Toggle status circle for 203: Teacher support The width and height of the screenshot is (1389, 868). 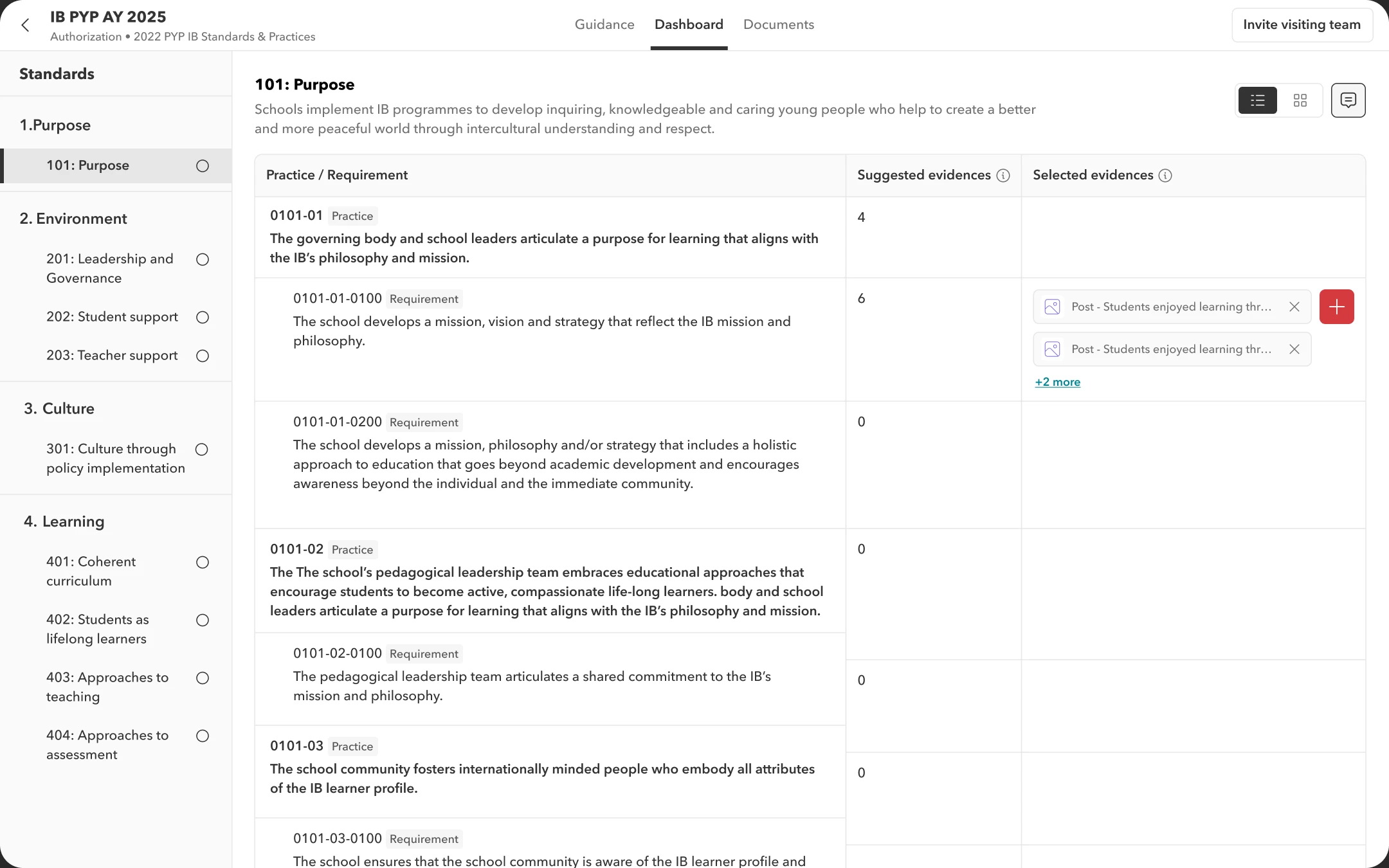pos(203,356)
